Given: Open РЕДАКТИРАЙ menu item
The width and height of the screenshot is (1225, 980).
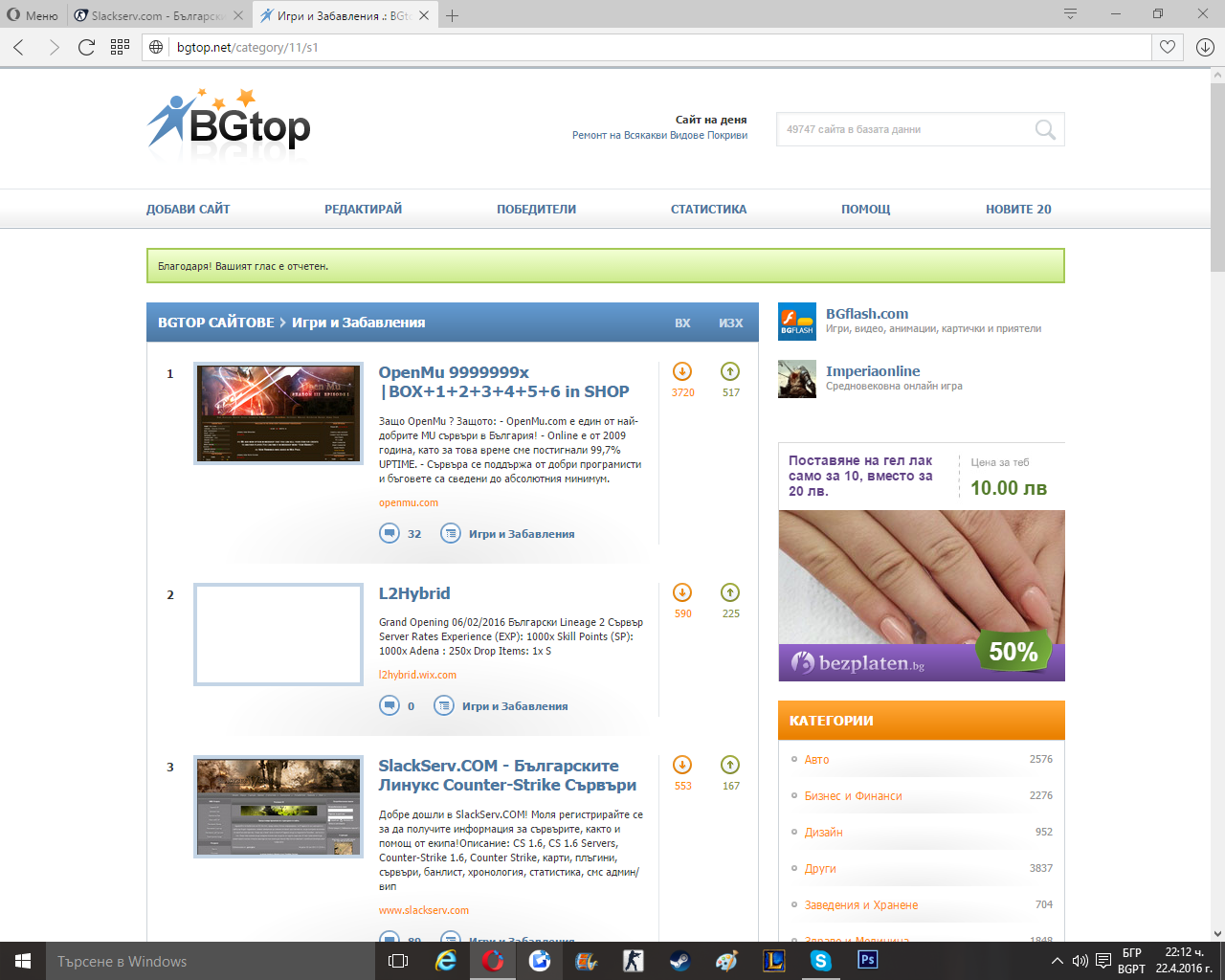Looking at the screenshot, I should [363, 209].
